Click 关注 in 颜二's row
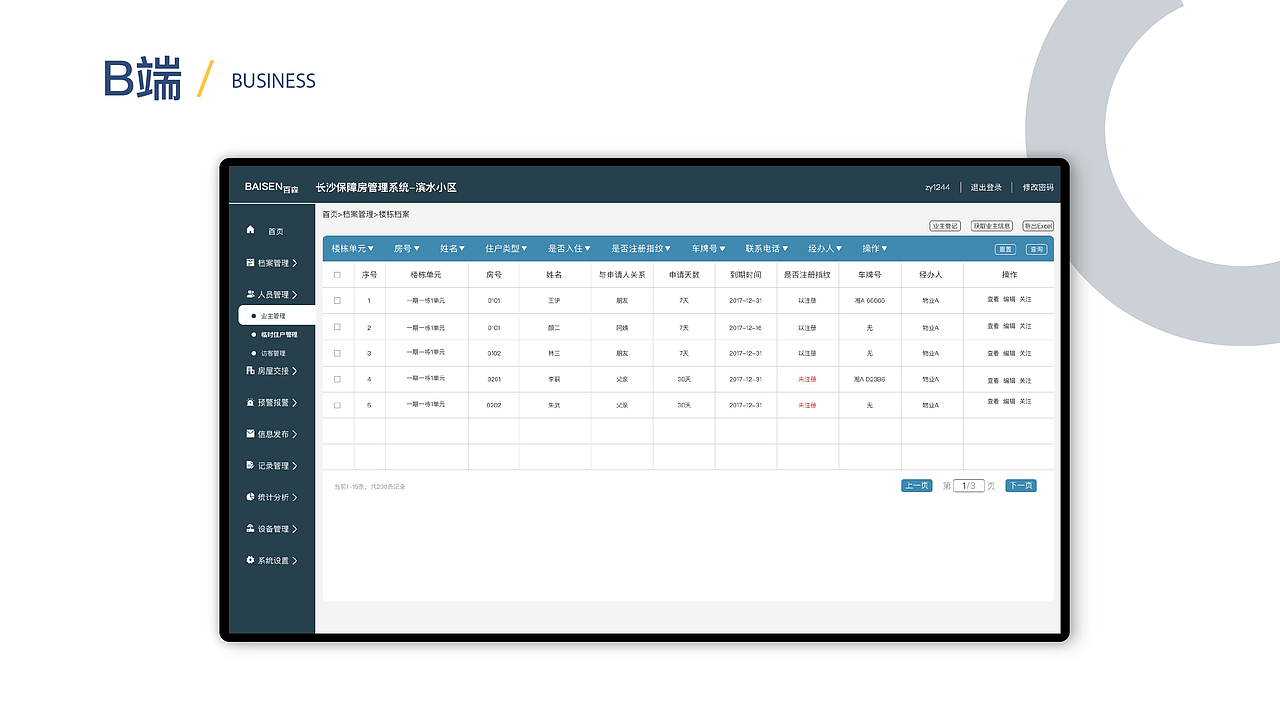The width and height of the screenshot is (1280, 720). click(1025, 326)
